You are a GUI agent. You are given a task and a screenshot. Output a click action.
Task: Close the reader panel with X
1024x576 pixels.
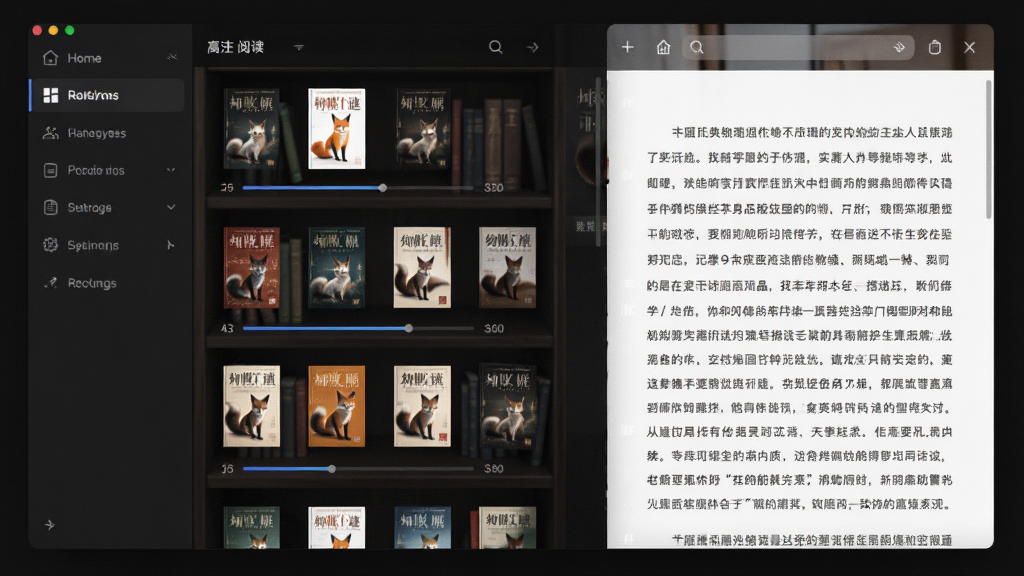tap(969, 47)
